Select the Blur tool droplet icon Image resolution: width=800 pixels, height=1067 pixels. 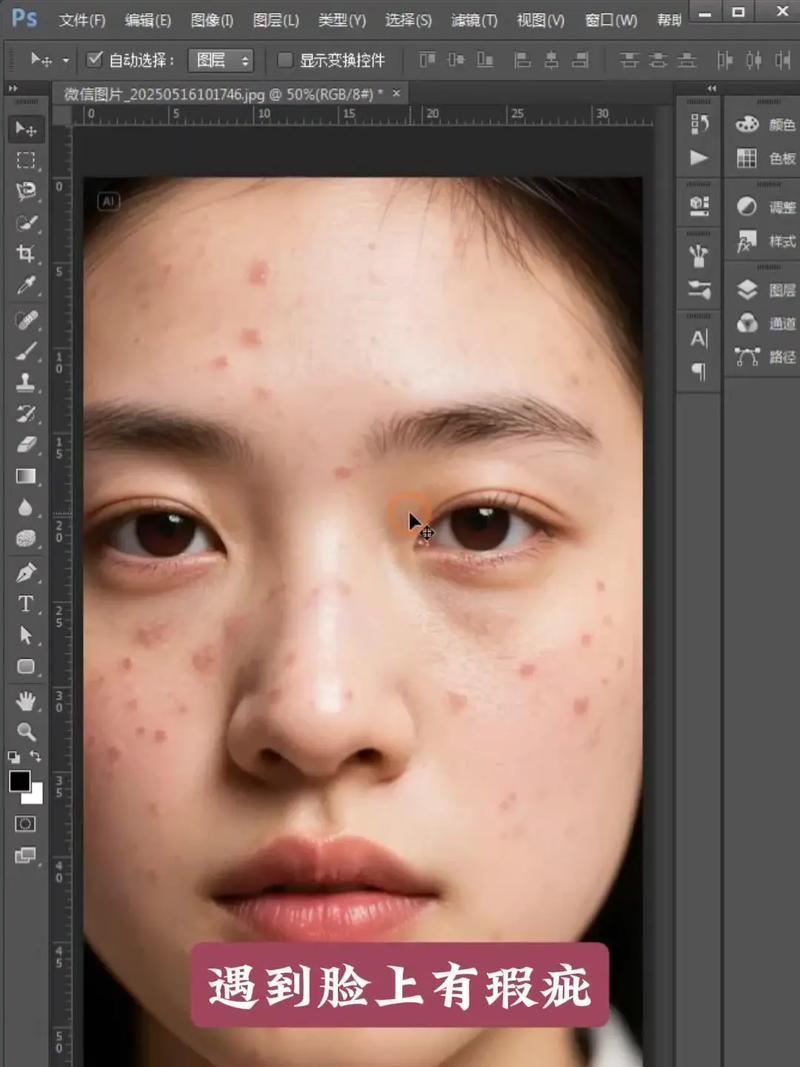(26, 508)
